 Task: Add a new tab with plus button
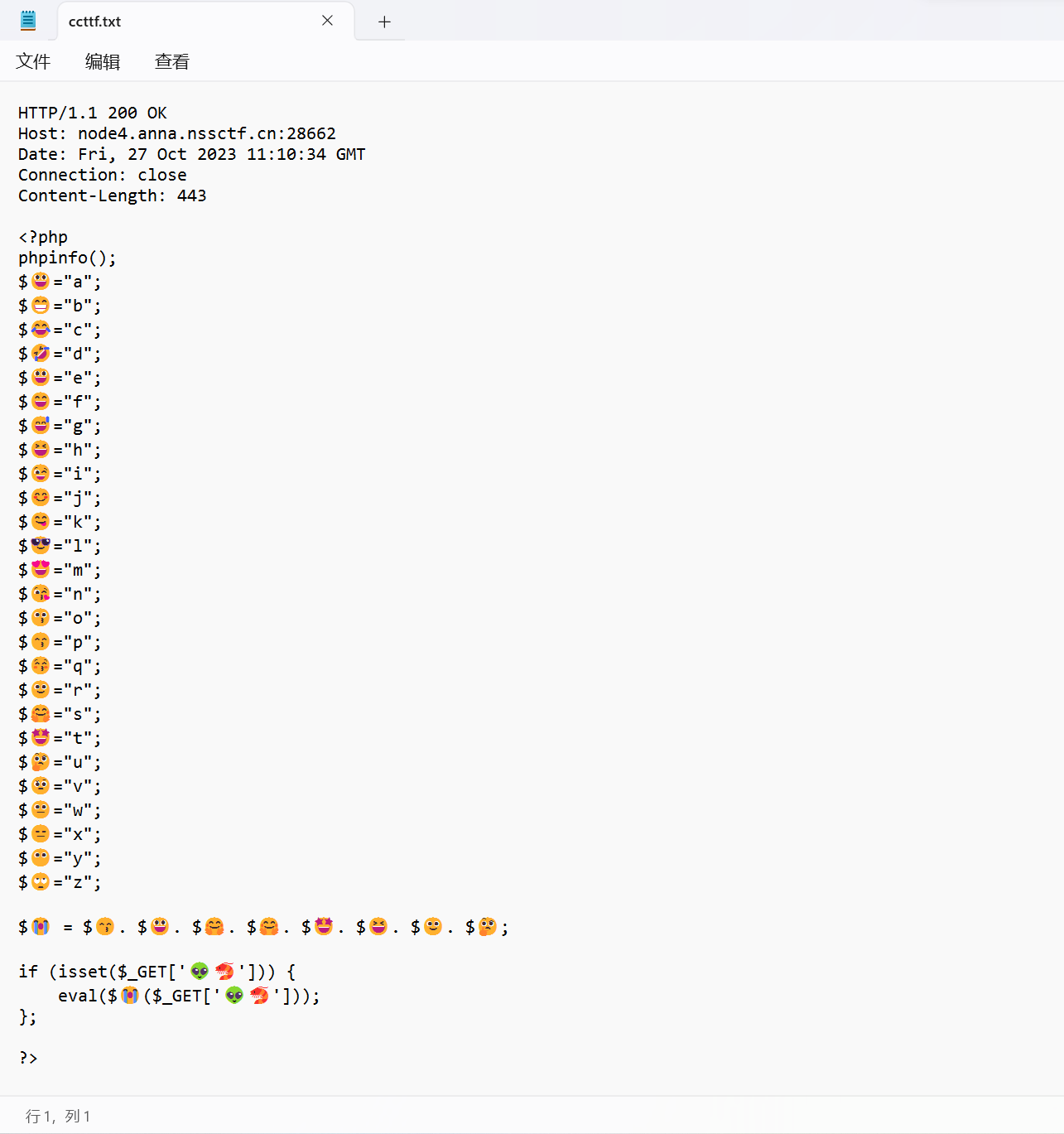point(384,22)
